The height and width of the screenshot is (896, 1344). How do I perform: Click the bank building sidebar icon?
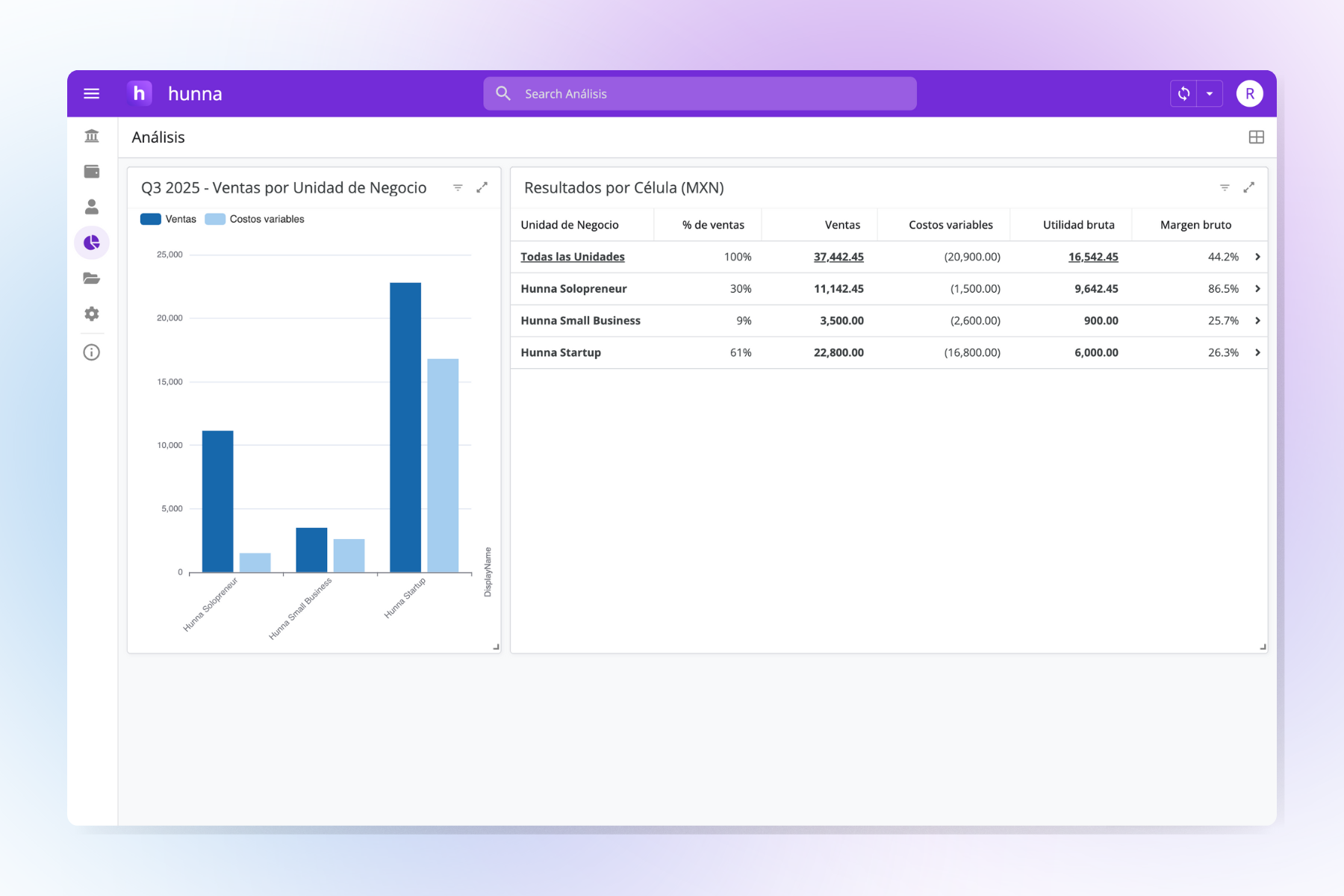click(x=92, y=136)
